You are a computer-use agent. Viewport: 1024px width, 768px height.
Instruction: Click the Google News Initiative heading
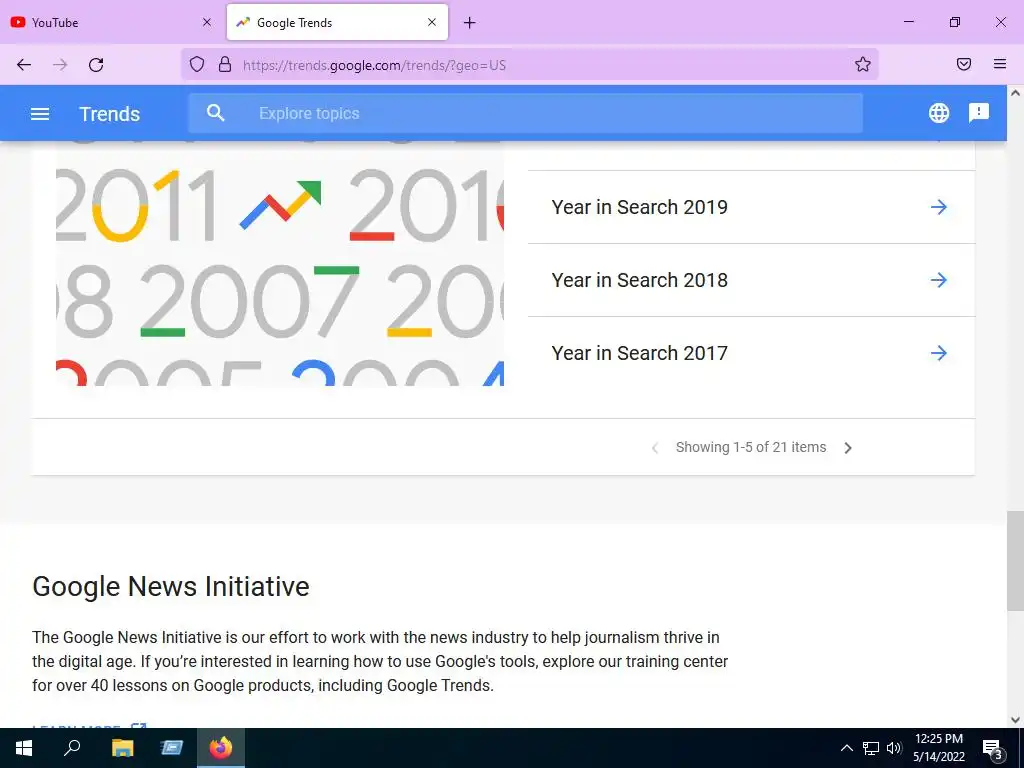[x=170, y=586]
